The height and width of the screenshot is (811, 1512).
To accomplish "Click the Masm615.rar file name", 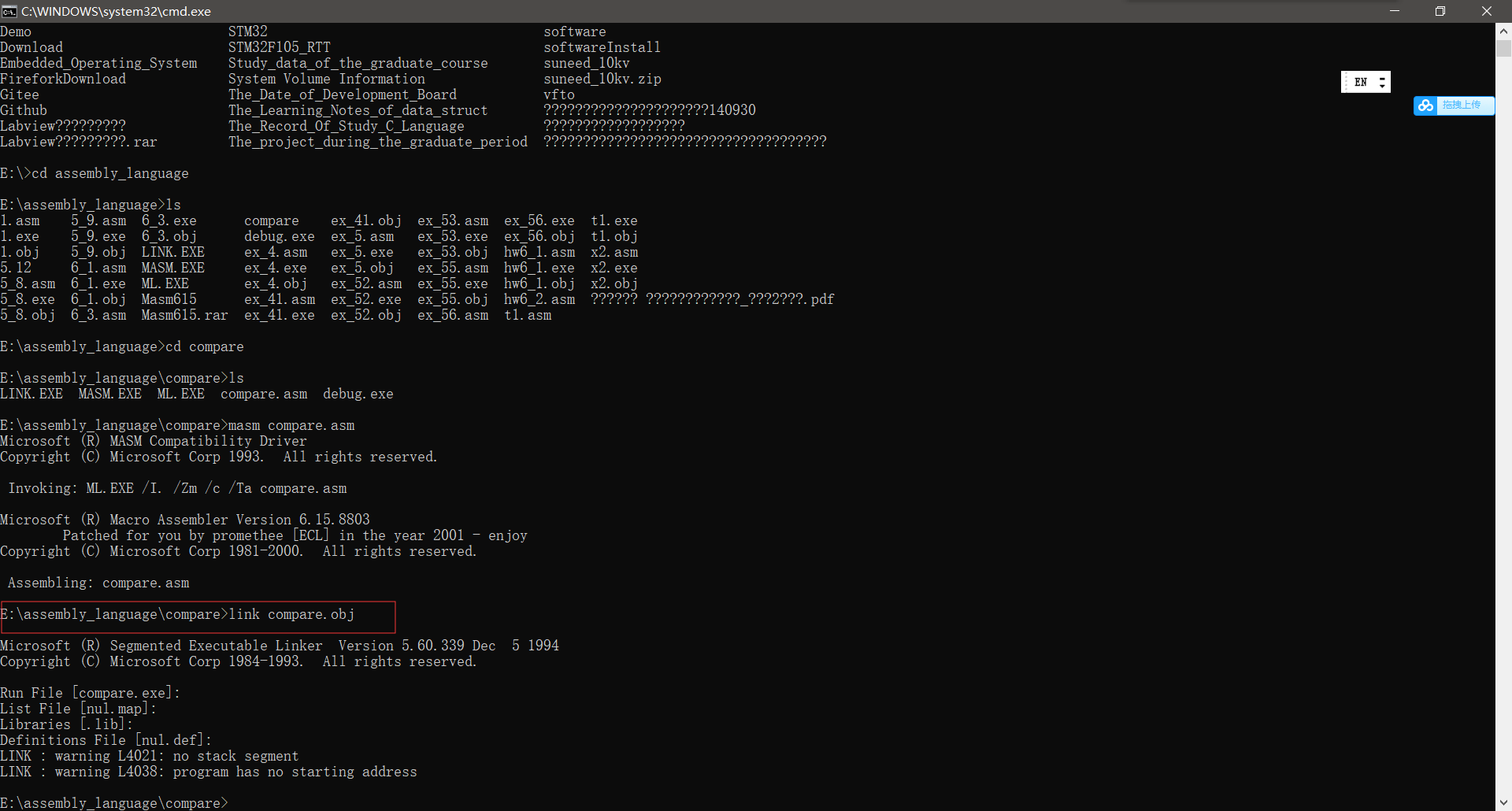I will [x=185, y=315].
